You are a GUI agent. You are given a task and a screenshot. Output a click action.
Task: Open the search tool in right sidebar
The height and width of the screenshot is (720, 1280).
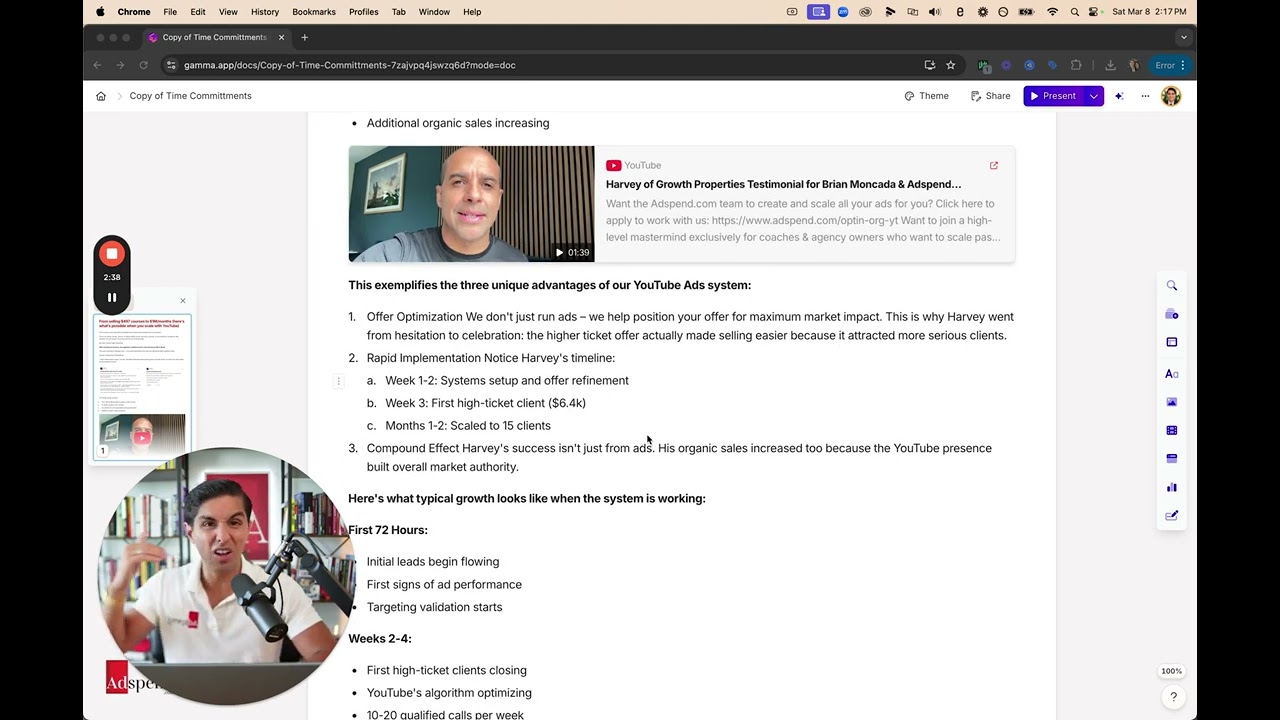(1172, 286)
